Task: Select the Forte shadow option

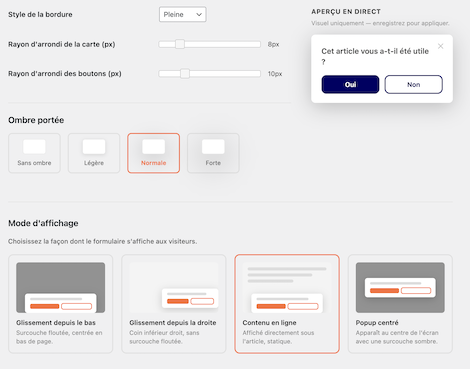Action: [213, 153]
